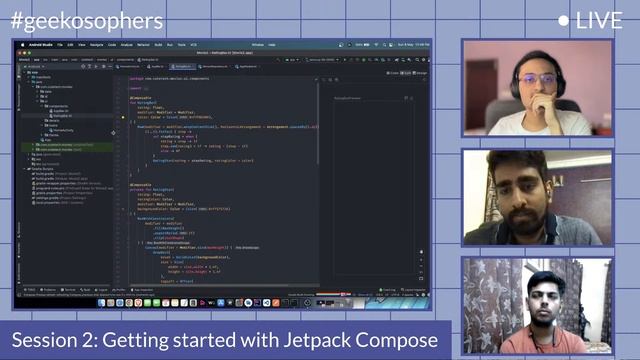This screenshot has height=360, width=640.
Task: Open the App Inspection tool window
Action: point(142,290)
